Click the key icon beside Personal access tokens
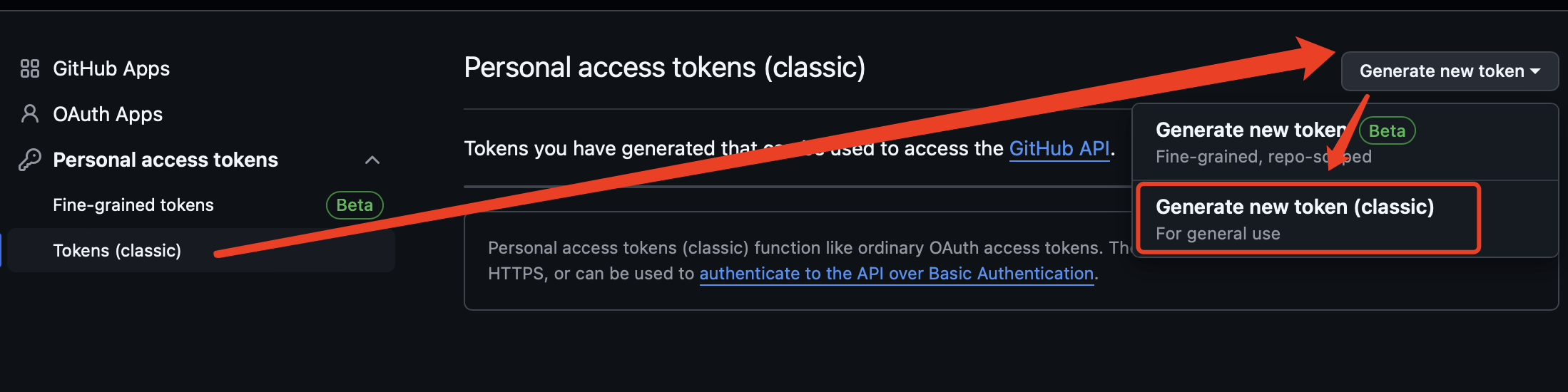The width and height of the screenshot is (1568, 392). 29,160
